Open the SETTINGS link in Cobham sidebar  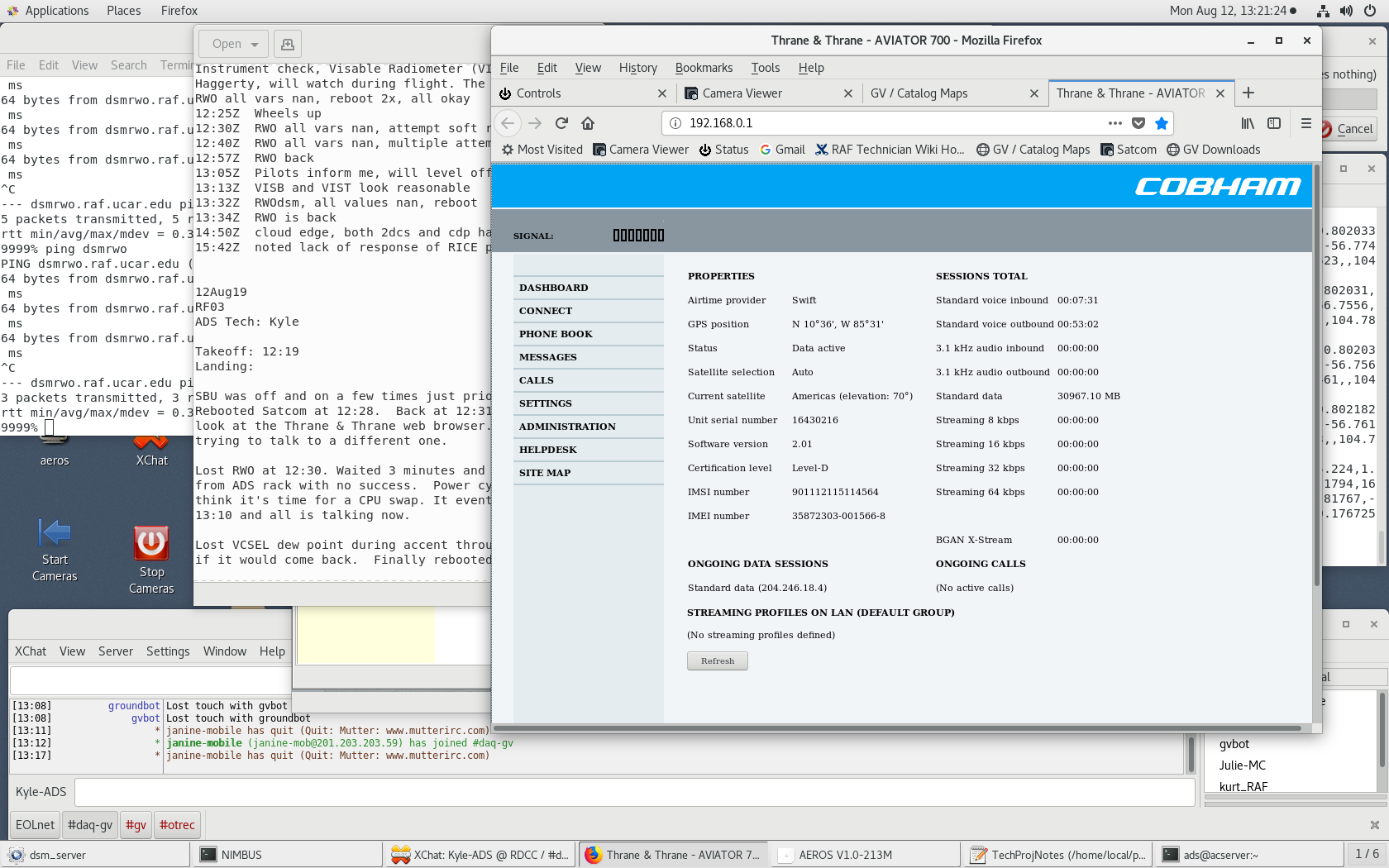pyautogui.click(x=546, y=403)
